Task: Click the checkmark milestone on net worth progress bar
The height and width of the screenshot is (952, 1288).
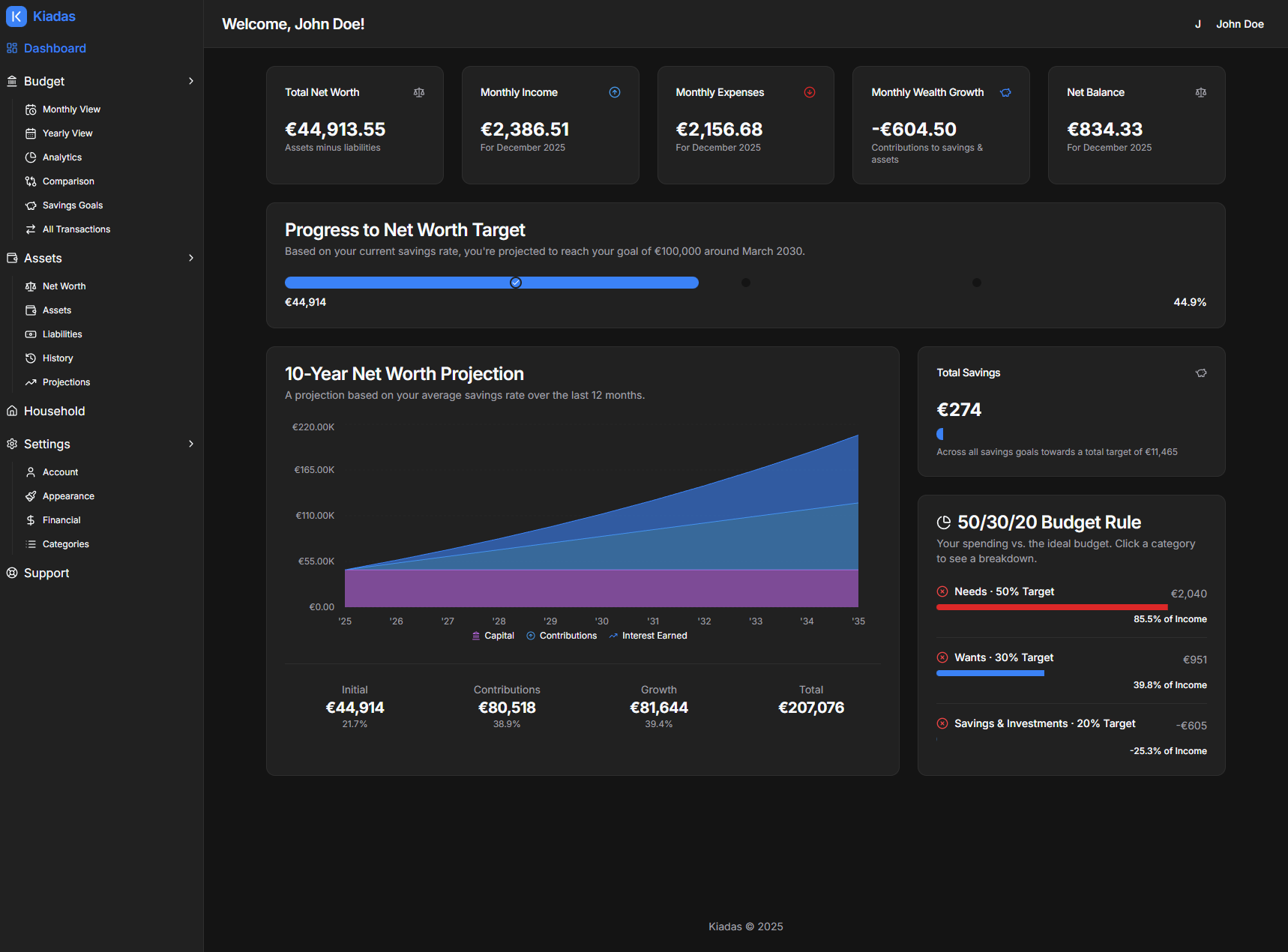Action: pyautogui.click(x=516, y=283)
